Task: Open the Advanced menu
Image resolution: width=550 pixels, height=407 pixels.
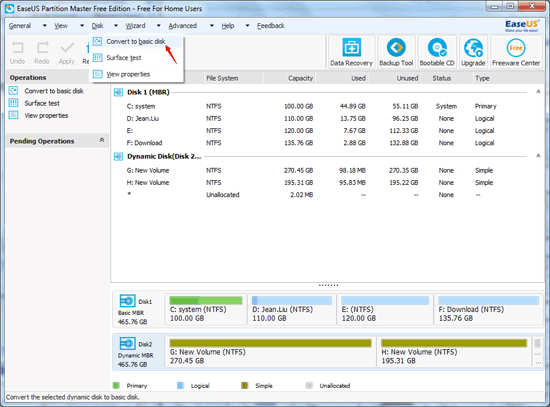Action: (x=182, y=26)
